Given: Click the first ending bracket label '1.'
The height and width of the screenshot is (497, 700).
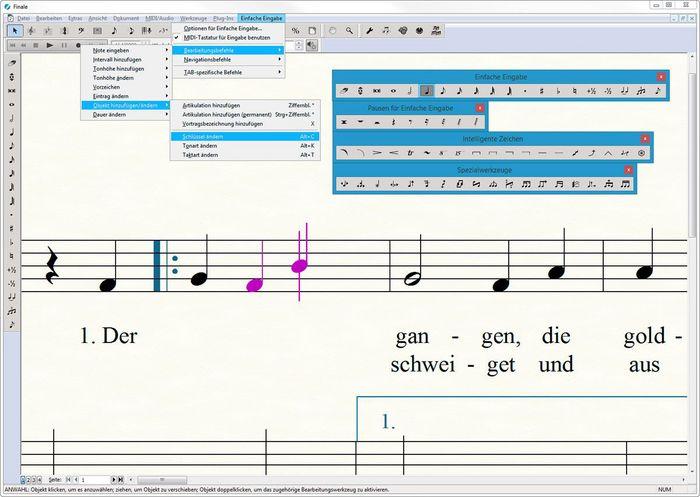Looking at the screenshot, I should (x=388, y=422).
